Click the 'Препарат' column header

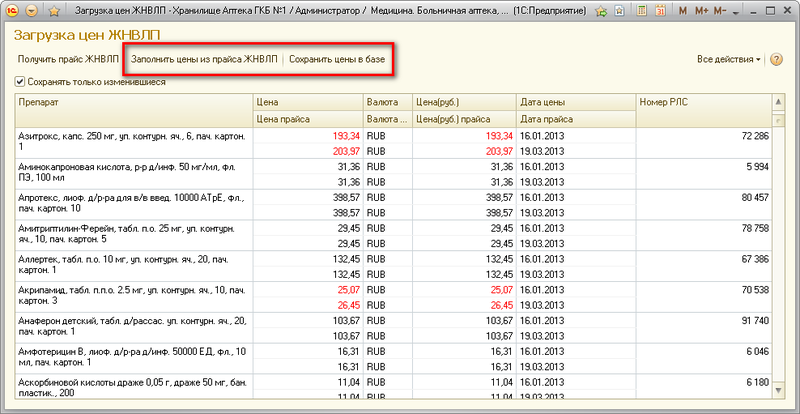[134, 110]
